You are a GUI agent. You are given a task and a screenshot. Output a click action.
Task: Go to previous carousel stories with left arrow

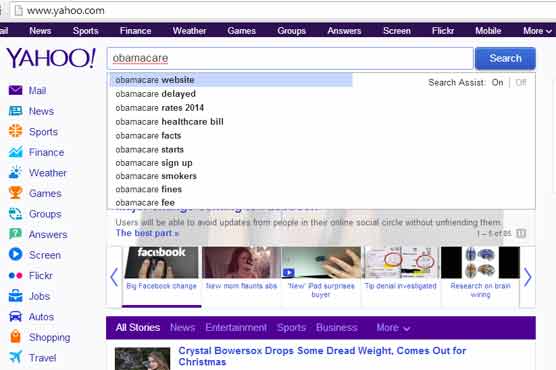114,277
